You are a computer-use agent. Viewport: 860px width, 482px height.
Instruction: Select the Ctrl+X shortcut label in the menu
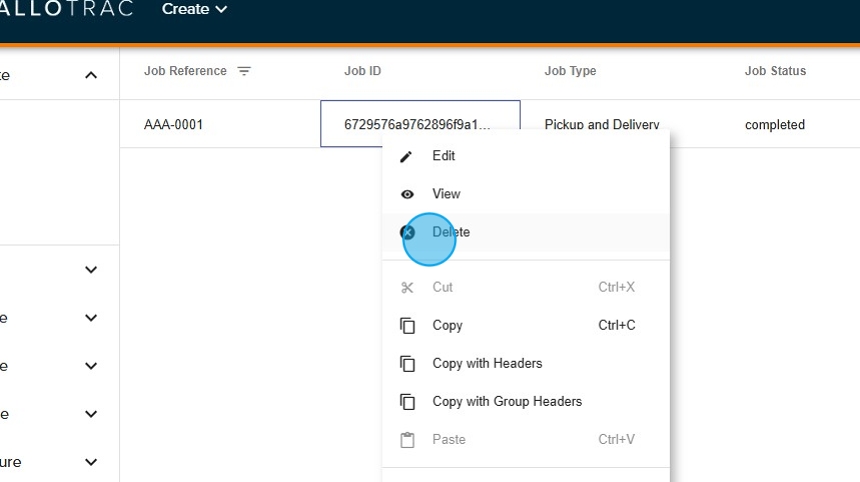point(616,287)
